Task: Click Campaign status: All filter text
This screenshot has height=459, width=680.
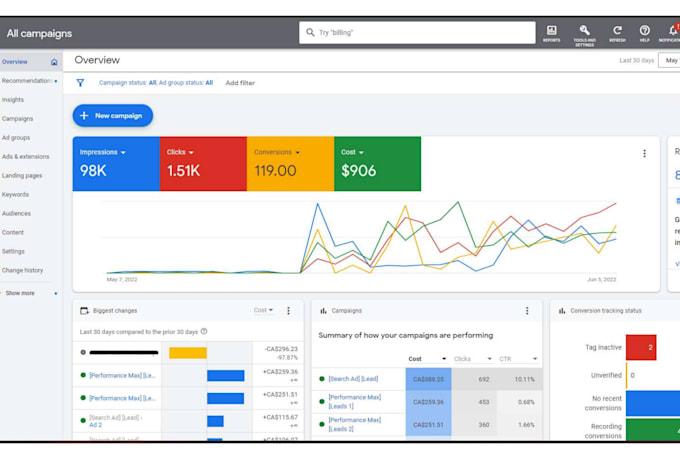Action: (128, 83)
